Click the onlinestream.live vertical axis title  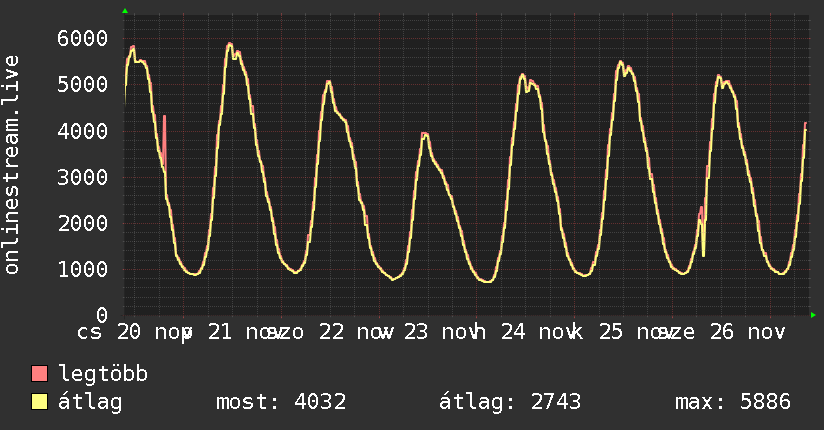11,165
